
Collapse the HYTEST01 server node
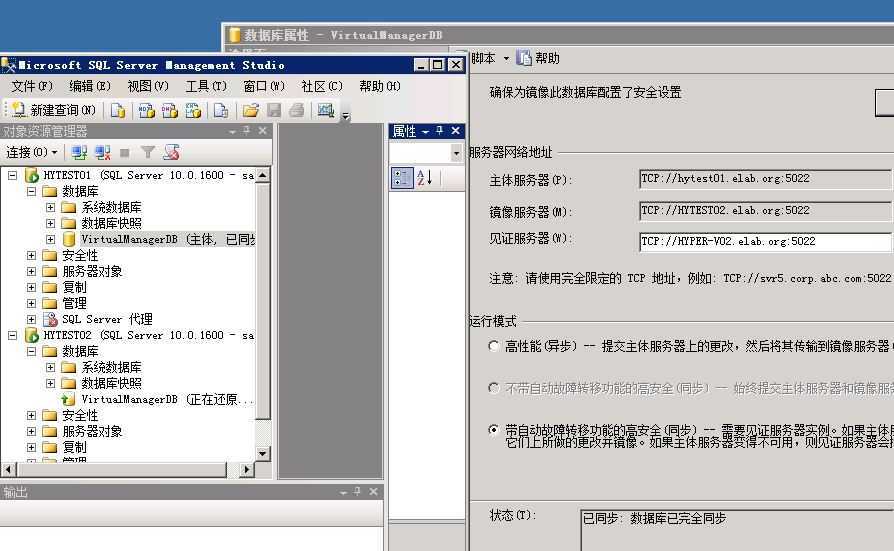point(12,175)
